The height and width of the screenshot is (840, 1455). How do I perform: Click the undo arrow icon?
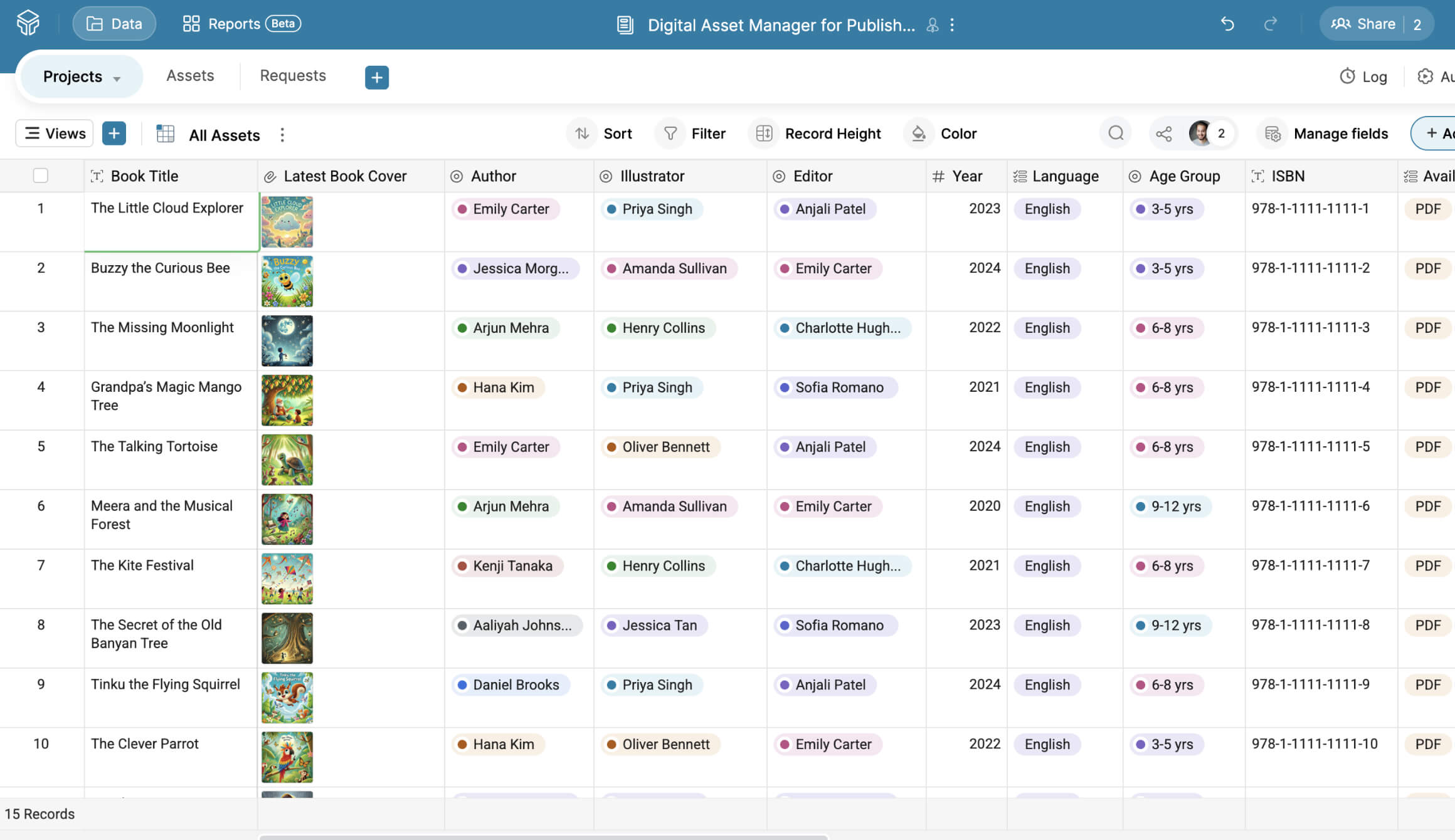(1227, 24)
